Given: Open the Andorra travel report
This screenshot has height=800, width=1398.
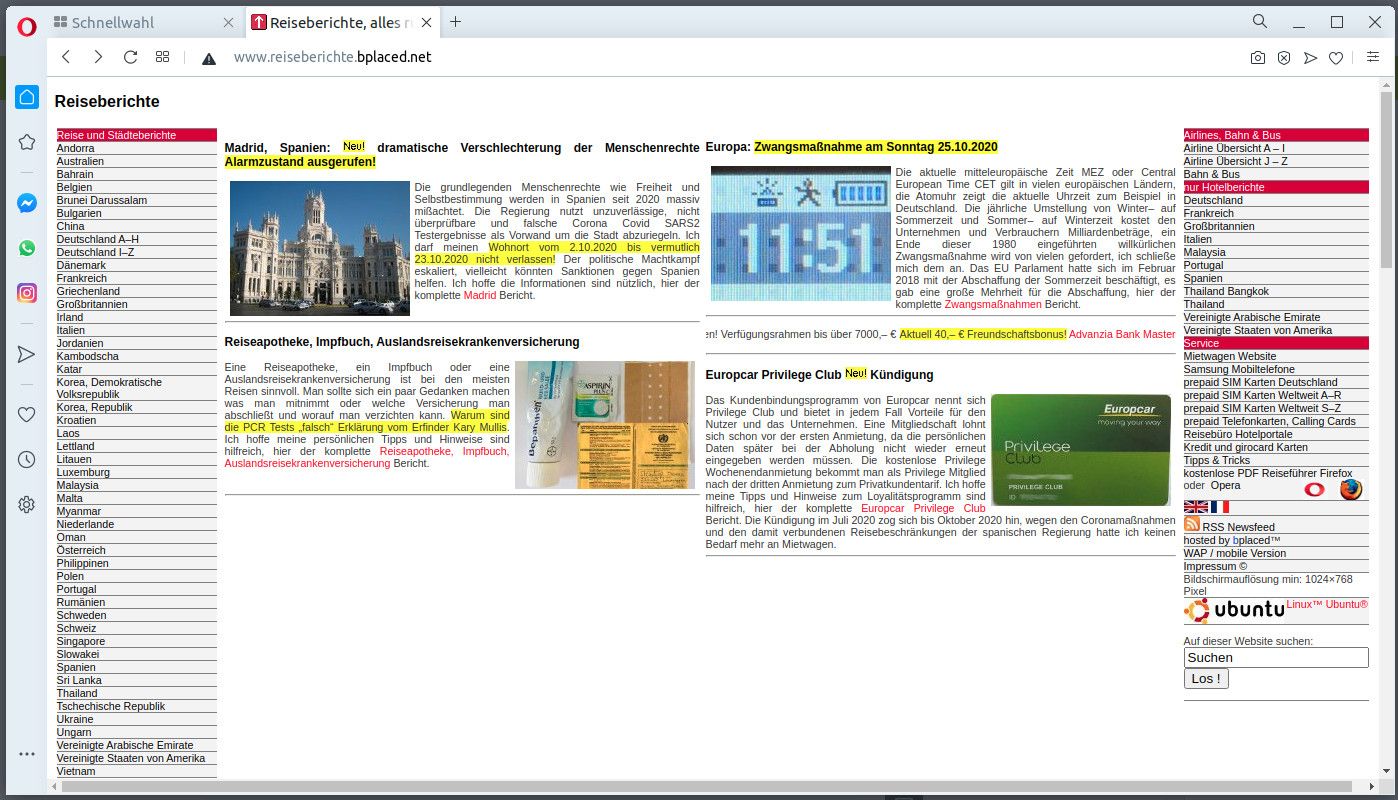Looking at the screenshot, I should click(76, 148).
